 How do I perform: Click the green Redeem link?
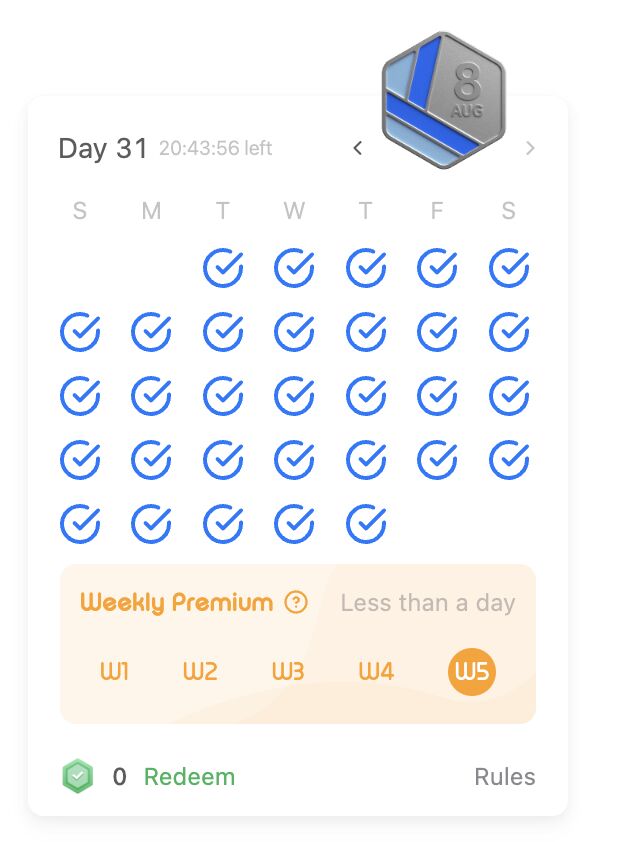[190, 776]
